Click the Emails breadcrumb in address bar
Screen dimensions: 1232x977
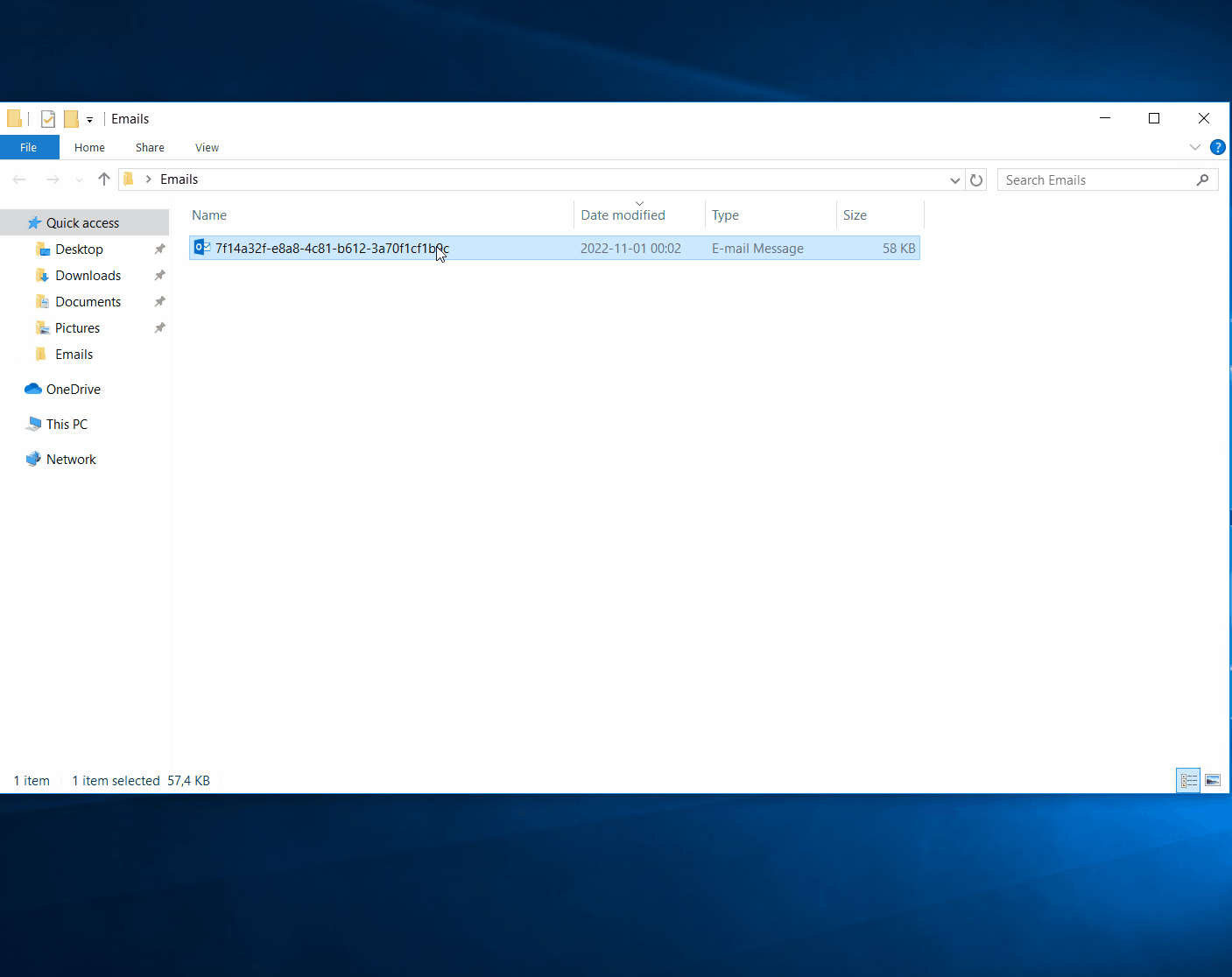[179, 179]
